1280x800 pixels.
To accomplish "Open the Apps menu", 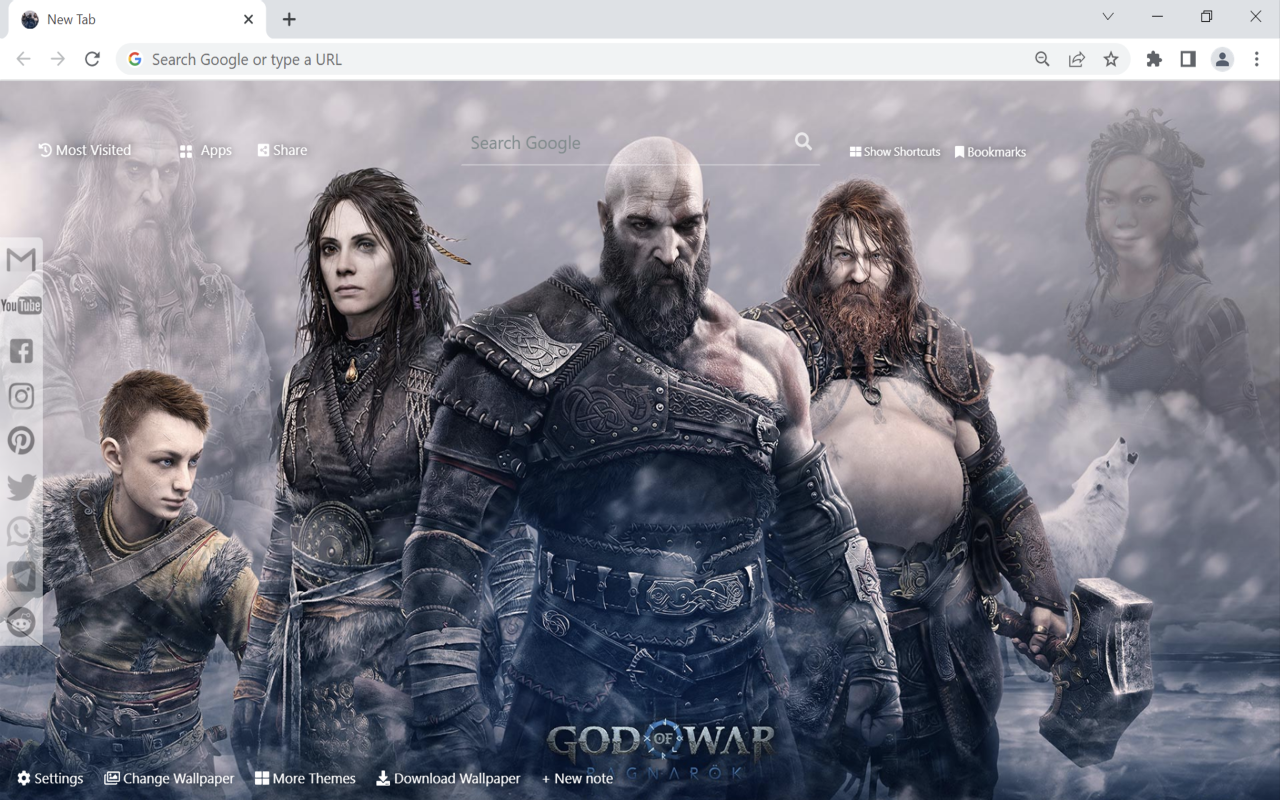I will 206,150.
